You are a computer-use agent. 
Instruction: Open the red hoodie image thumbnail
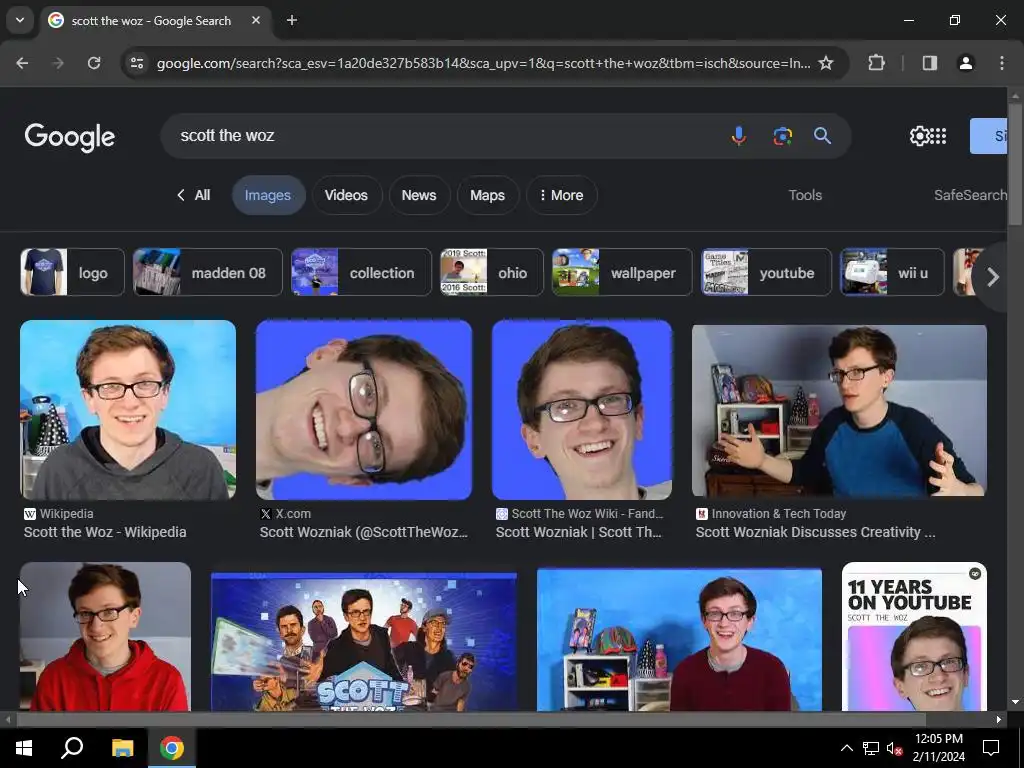coord(105,637)
